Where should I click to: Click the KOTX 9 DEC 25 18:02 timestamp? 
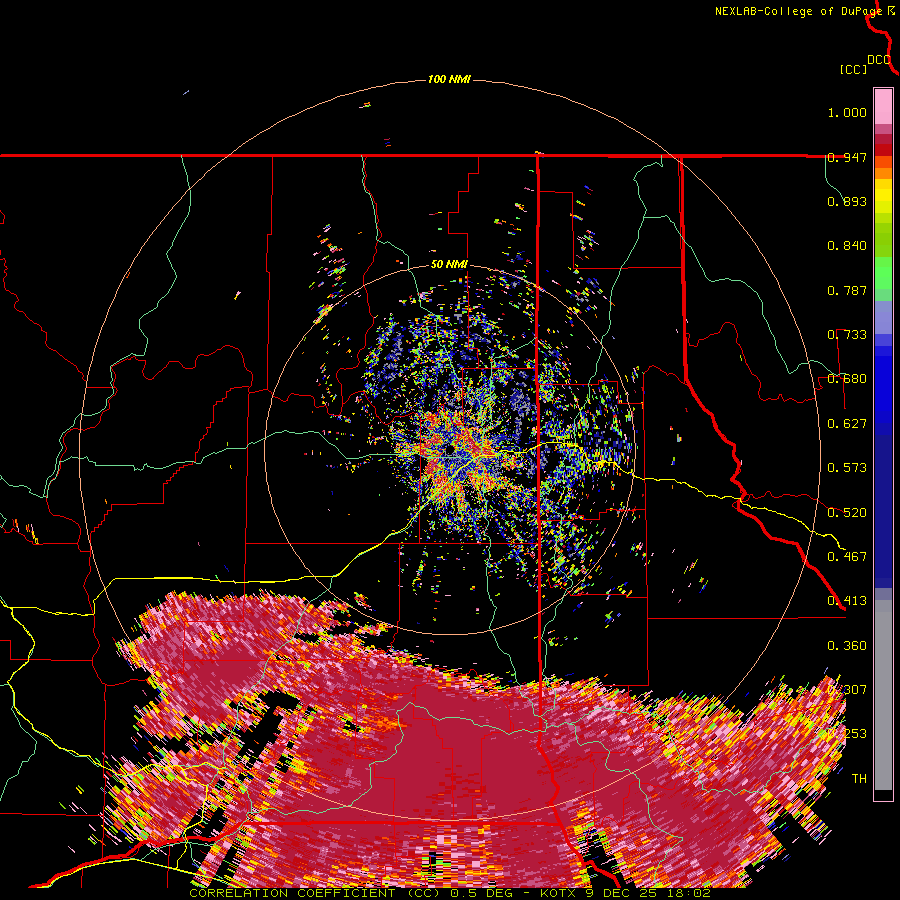tap(625, 893)
